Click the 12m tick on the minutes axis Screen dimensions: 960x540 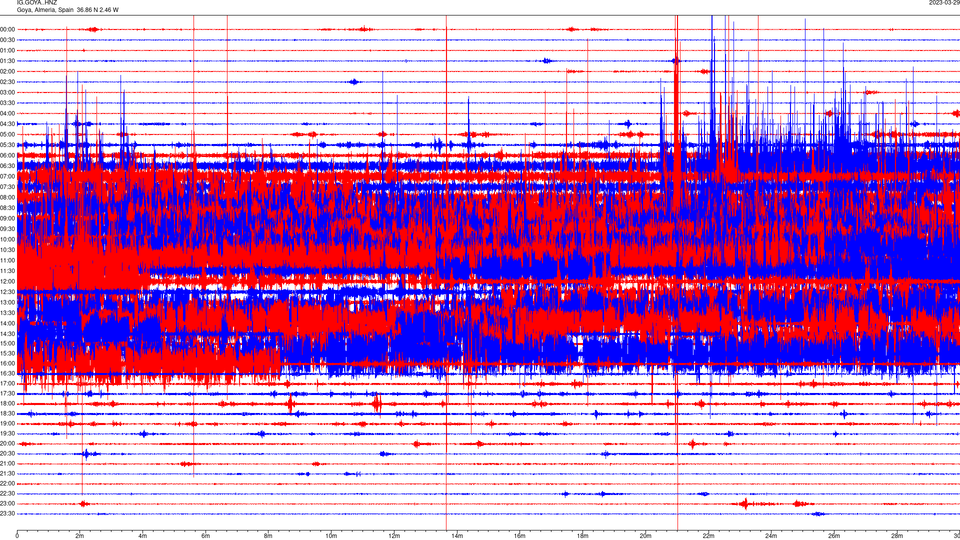(x=394, y=536)
